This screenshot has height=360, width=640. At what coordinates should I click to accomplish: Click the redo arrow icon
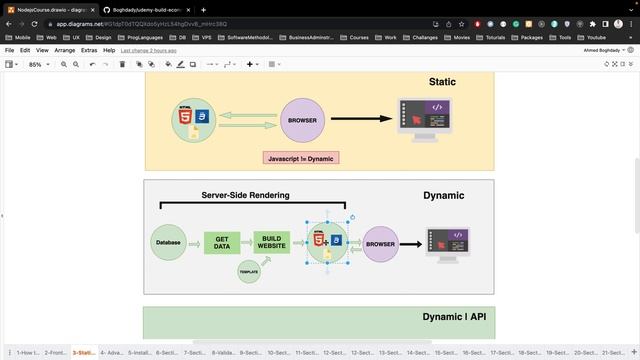pos(106,64)
